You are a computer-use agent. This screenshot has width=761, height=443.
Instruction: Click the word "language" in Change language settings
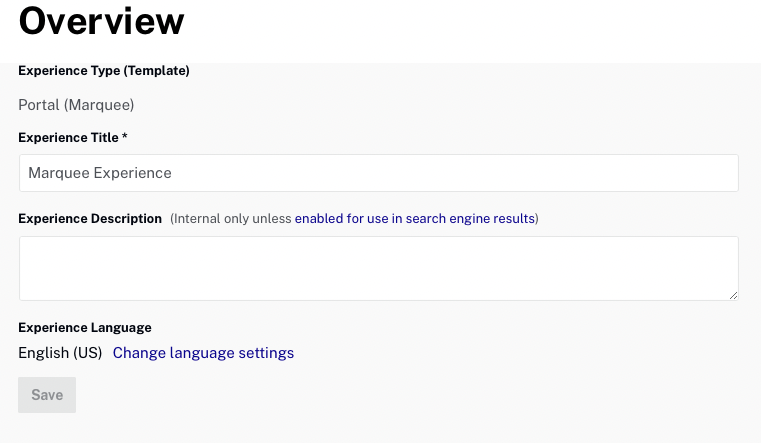202,353
